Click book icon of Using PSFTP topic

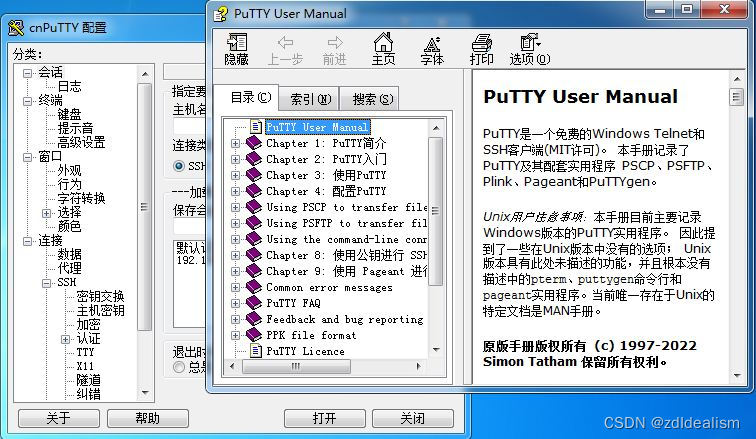(x=254, y=223)
